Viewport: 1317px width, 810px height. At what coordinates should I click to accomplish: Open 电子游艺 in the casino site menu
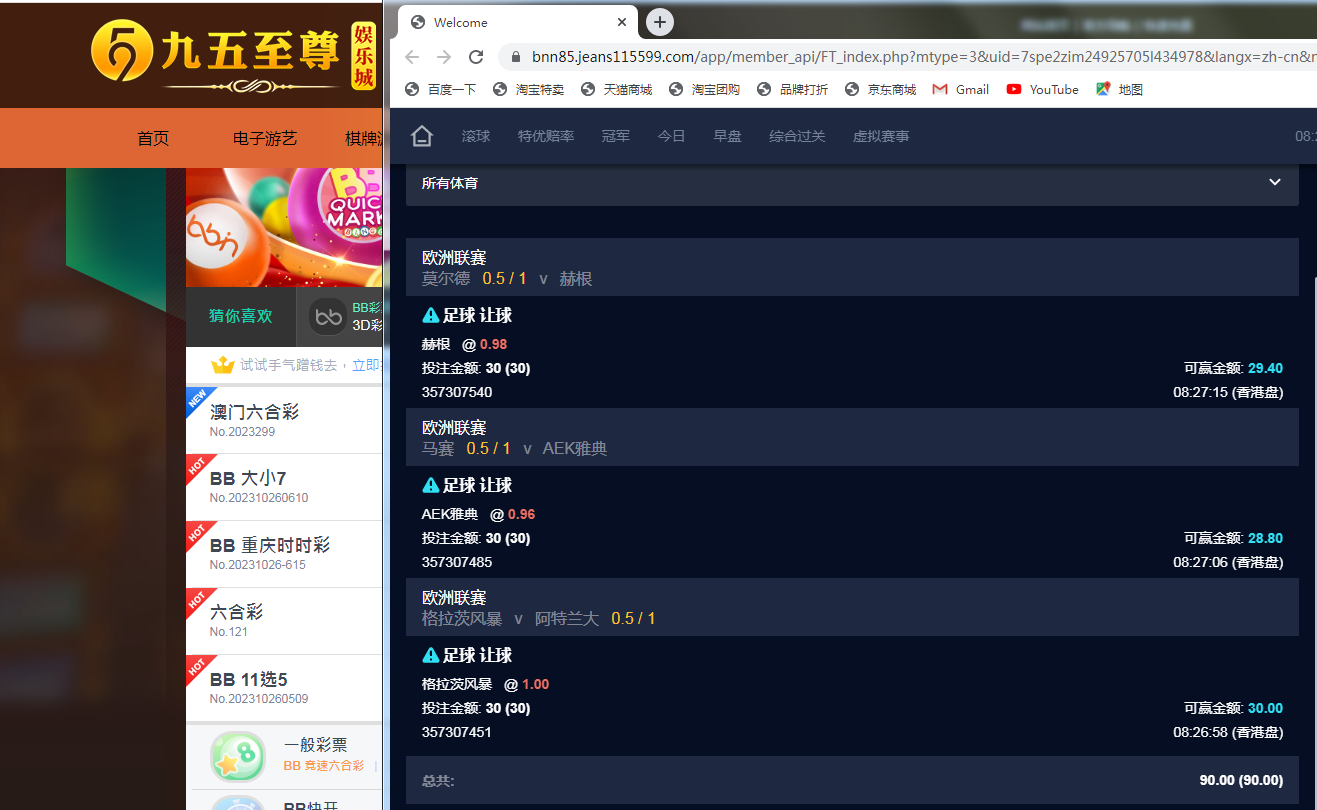(x=265, y=138)
